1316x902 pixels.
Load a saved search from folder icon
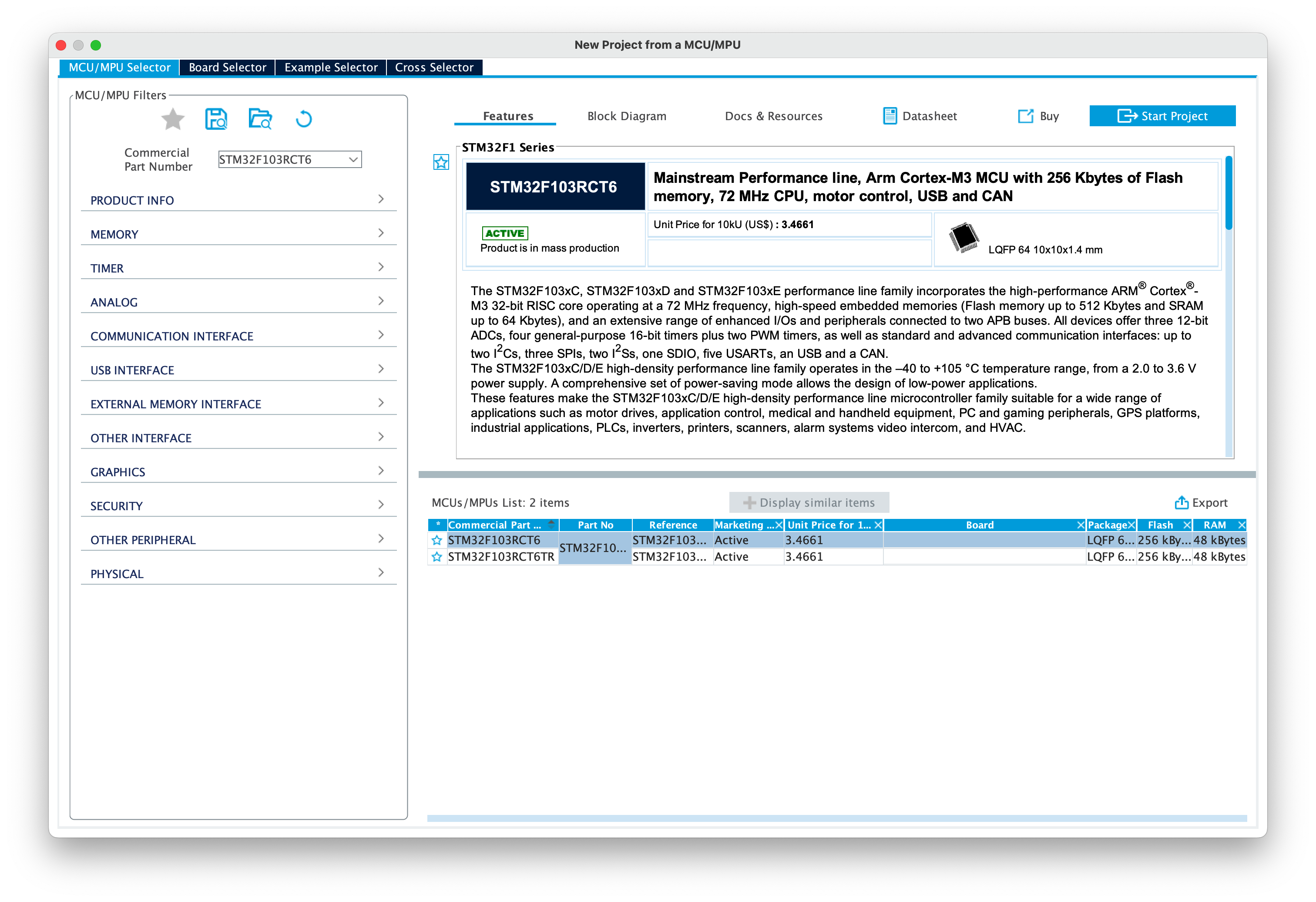(x=260, y=119)
